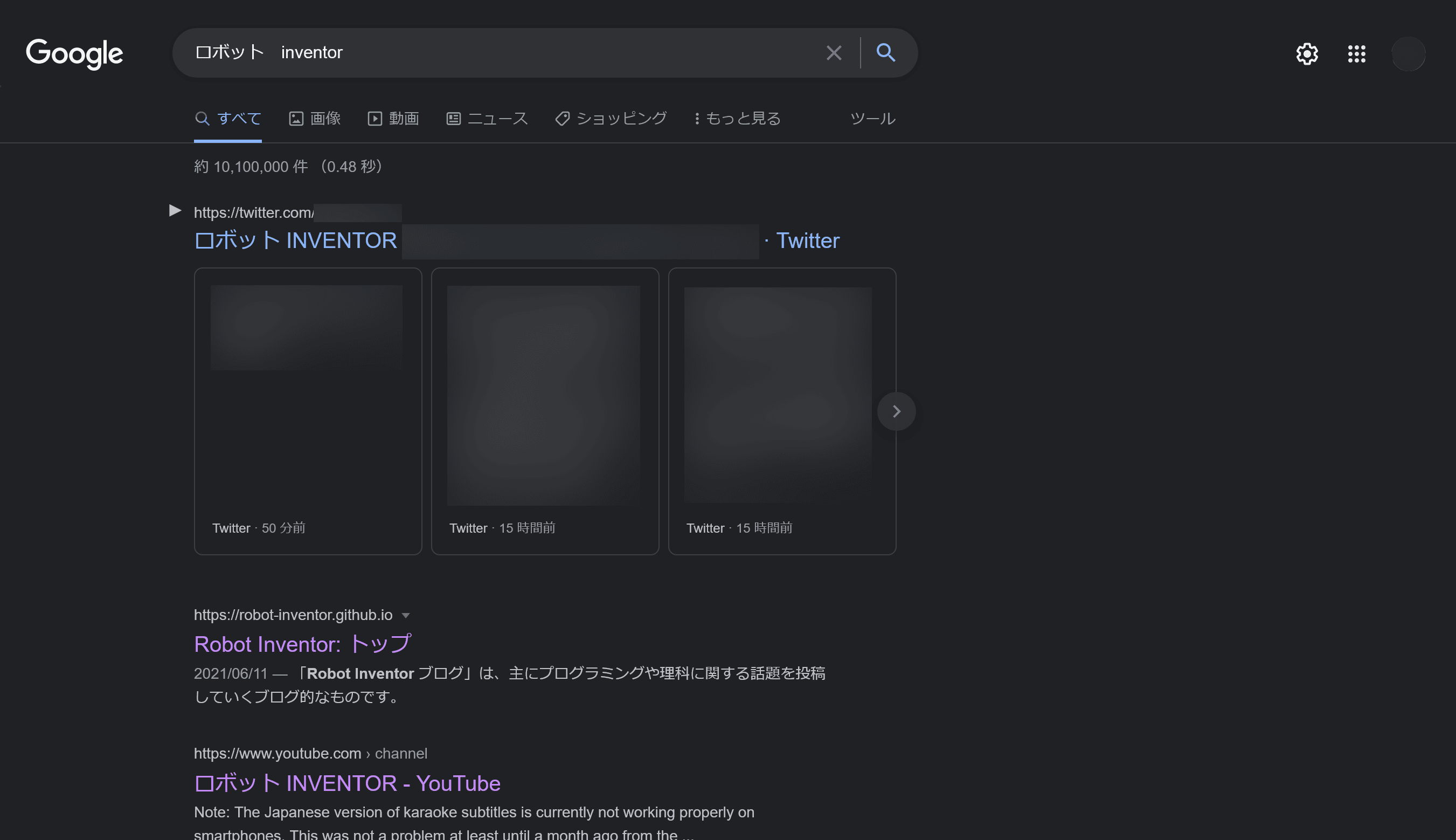
Task: Click the Twitter link after the title
Action: click(x=808, y=240)
